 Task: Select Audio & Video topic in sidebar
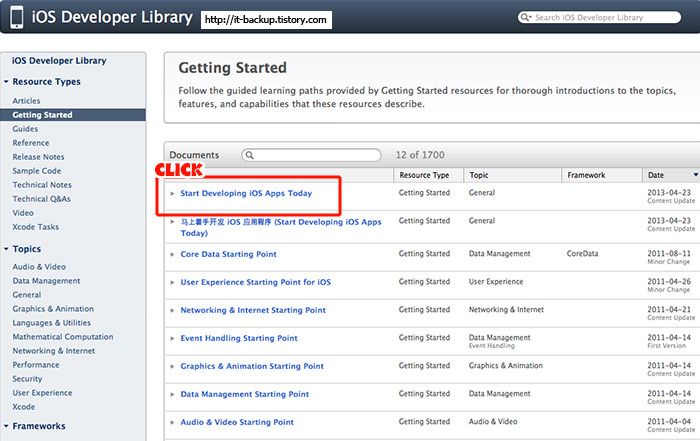[39, 266]
